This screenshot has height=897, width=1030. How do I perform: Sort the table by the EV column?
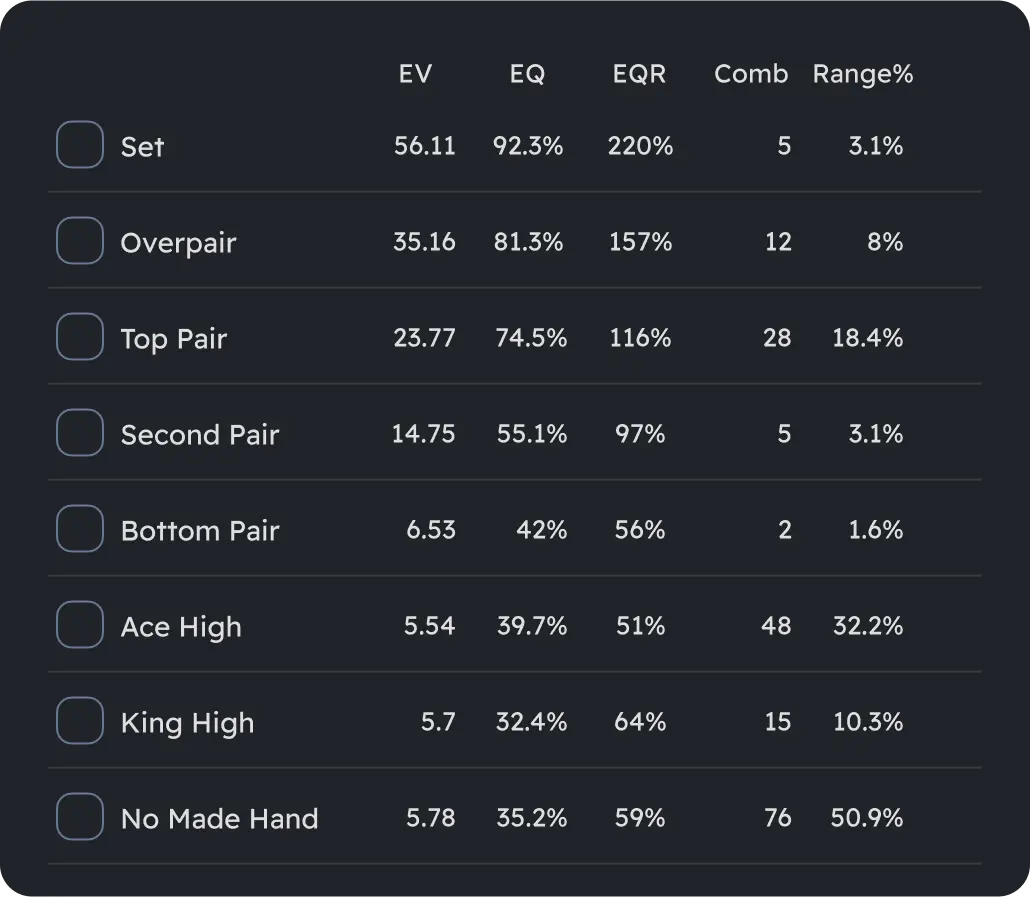click(417, 73)
